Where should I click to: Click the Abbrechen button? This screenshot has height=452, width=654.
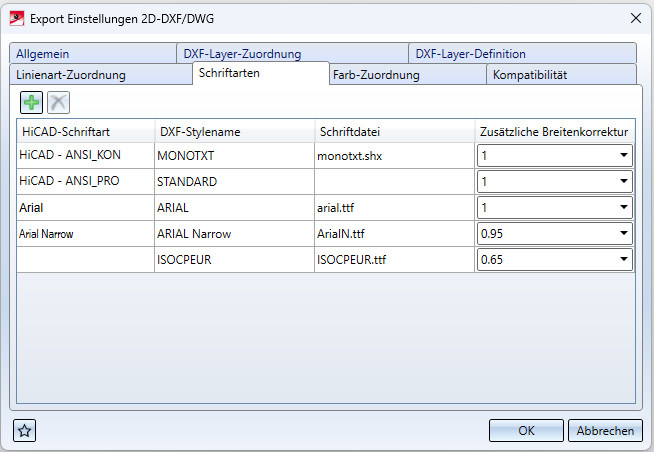click(606, 430)
